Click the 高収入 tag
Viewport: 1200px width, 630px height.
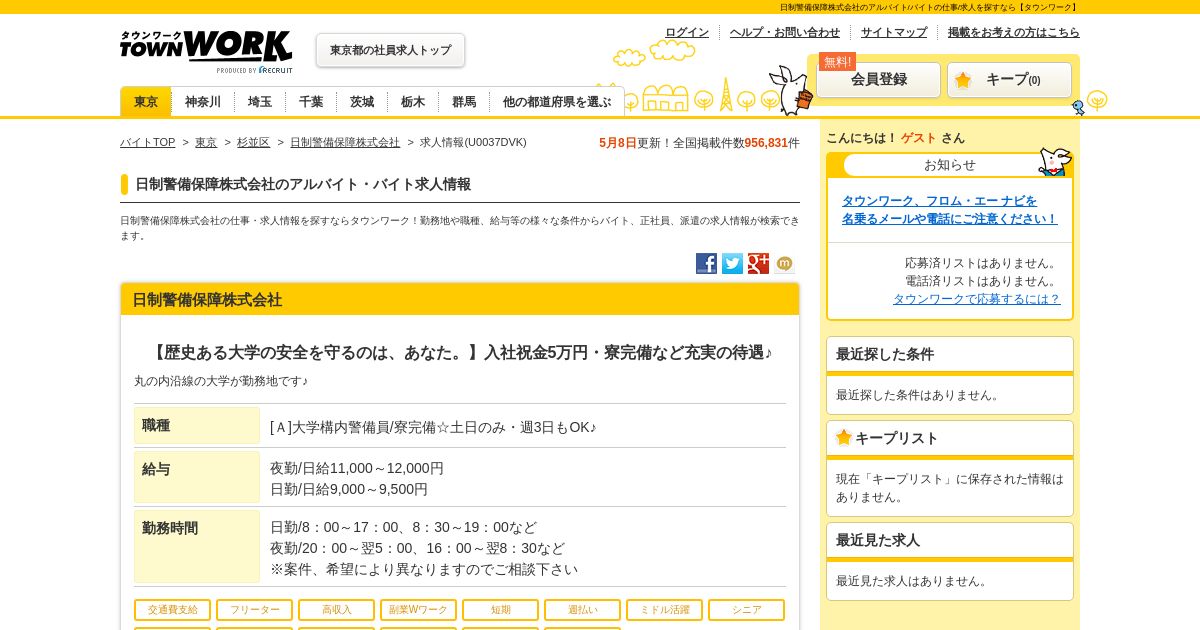coord(336,610)
